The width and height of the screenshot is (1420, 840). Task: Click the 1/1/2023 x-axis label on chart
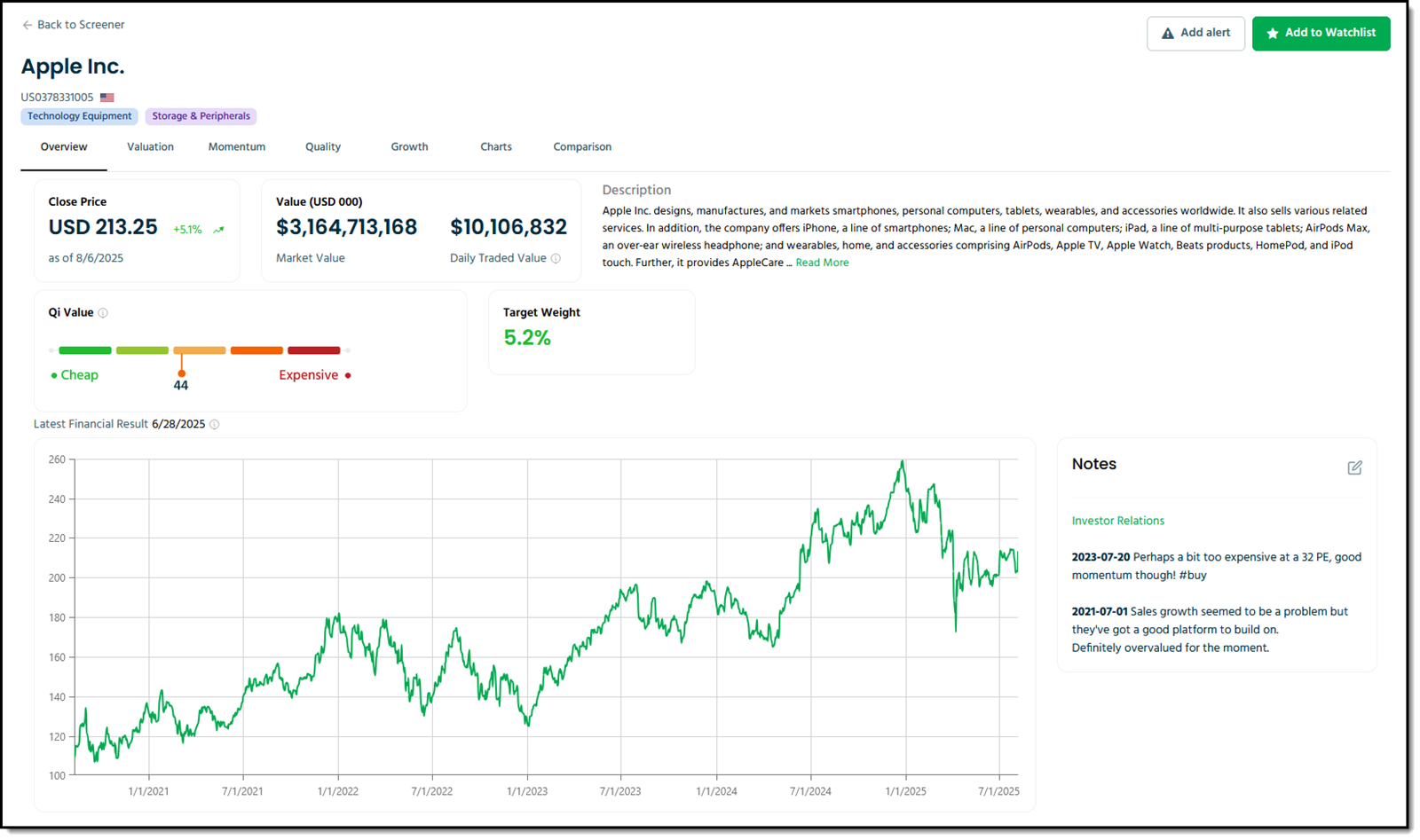point(527,791)
